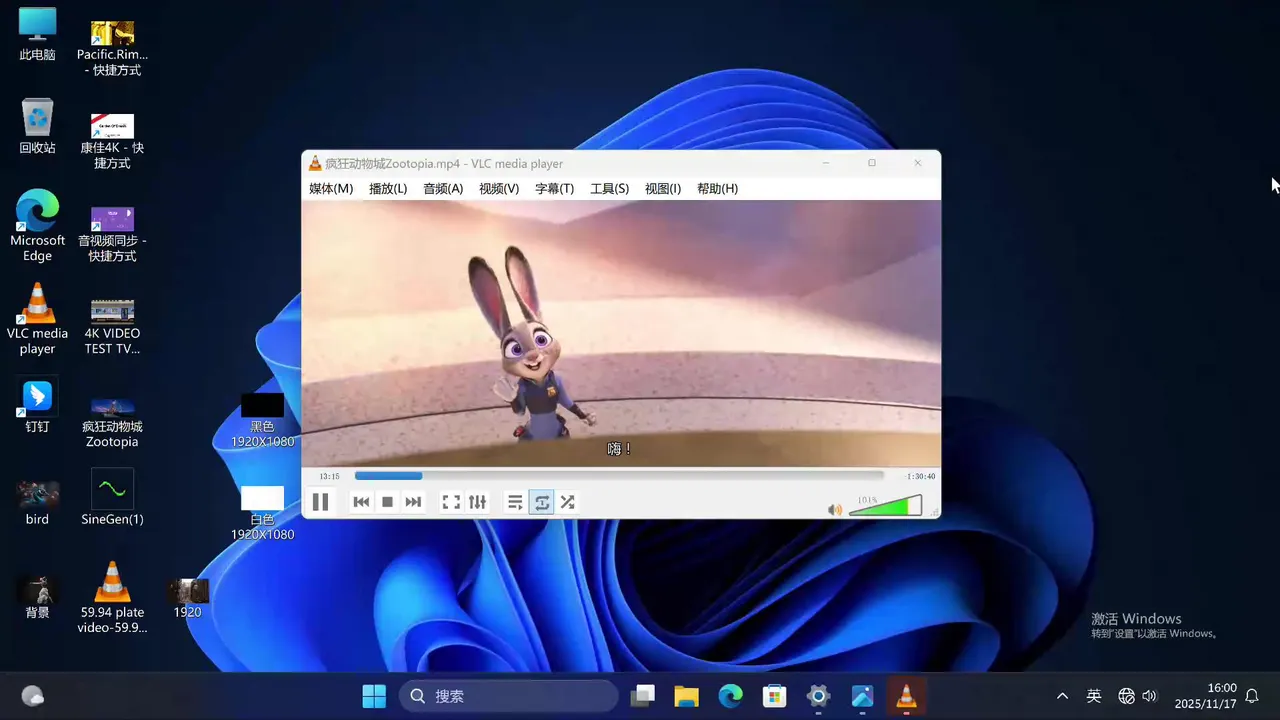
Task: Open the Photos app taskbar icon
Action: [x=862, y=696]
